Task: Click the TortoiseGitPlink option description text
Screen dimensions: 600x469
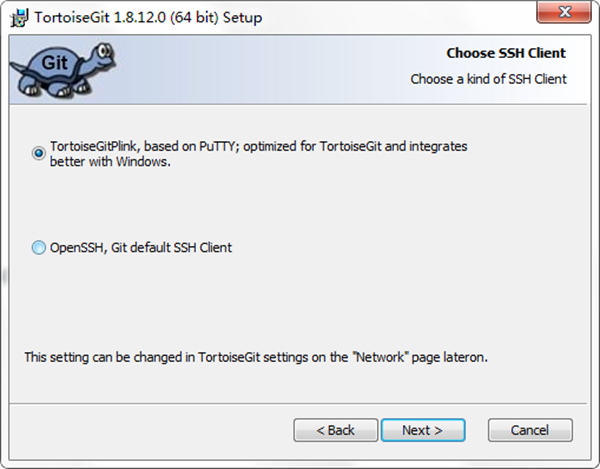Action: [259, 146]
